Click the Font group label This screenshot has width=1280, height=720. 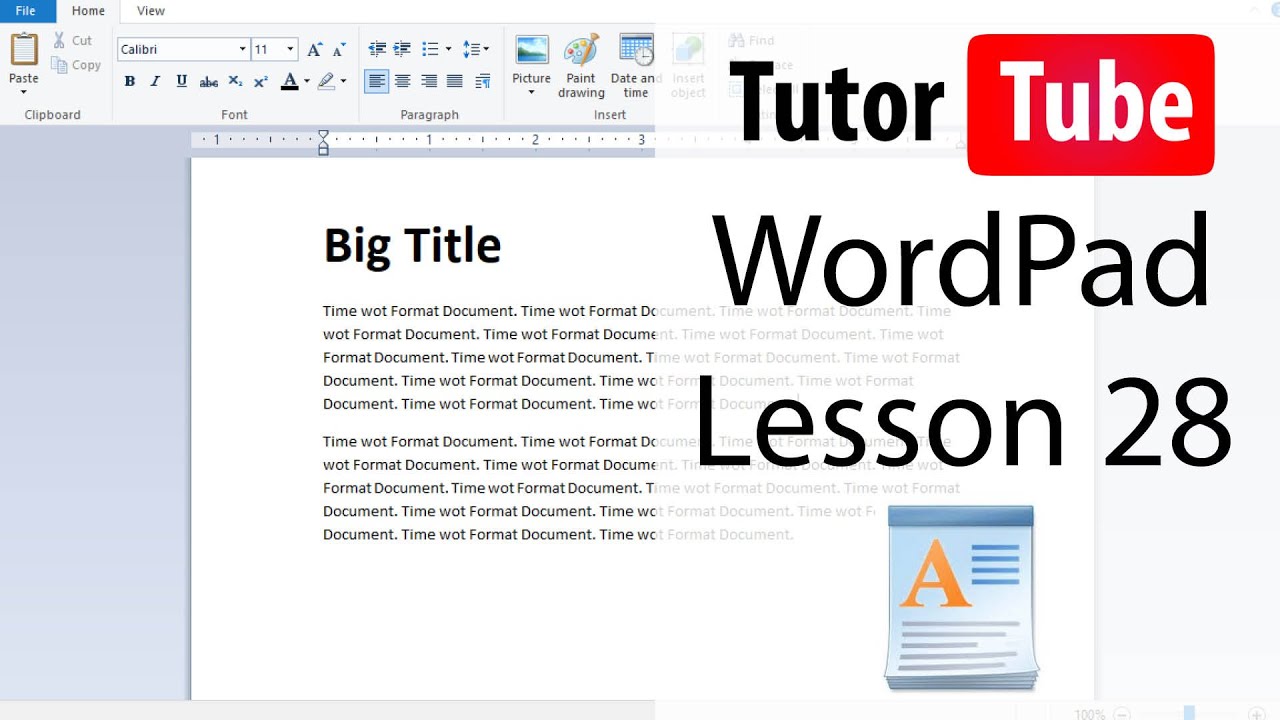[234, 115]
